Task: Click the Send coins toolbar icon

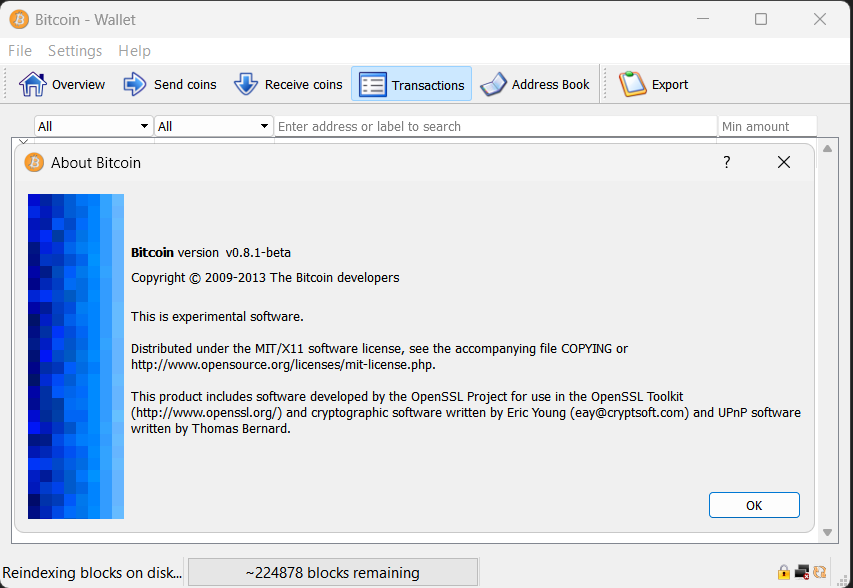Action: (x=134, y=84)
